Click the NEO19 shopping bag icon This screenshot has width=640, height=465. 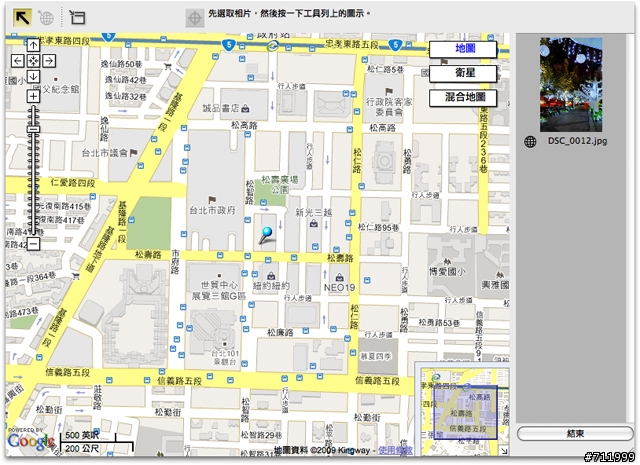coord(339,278)
